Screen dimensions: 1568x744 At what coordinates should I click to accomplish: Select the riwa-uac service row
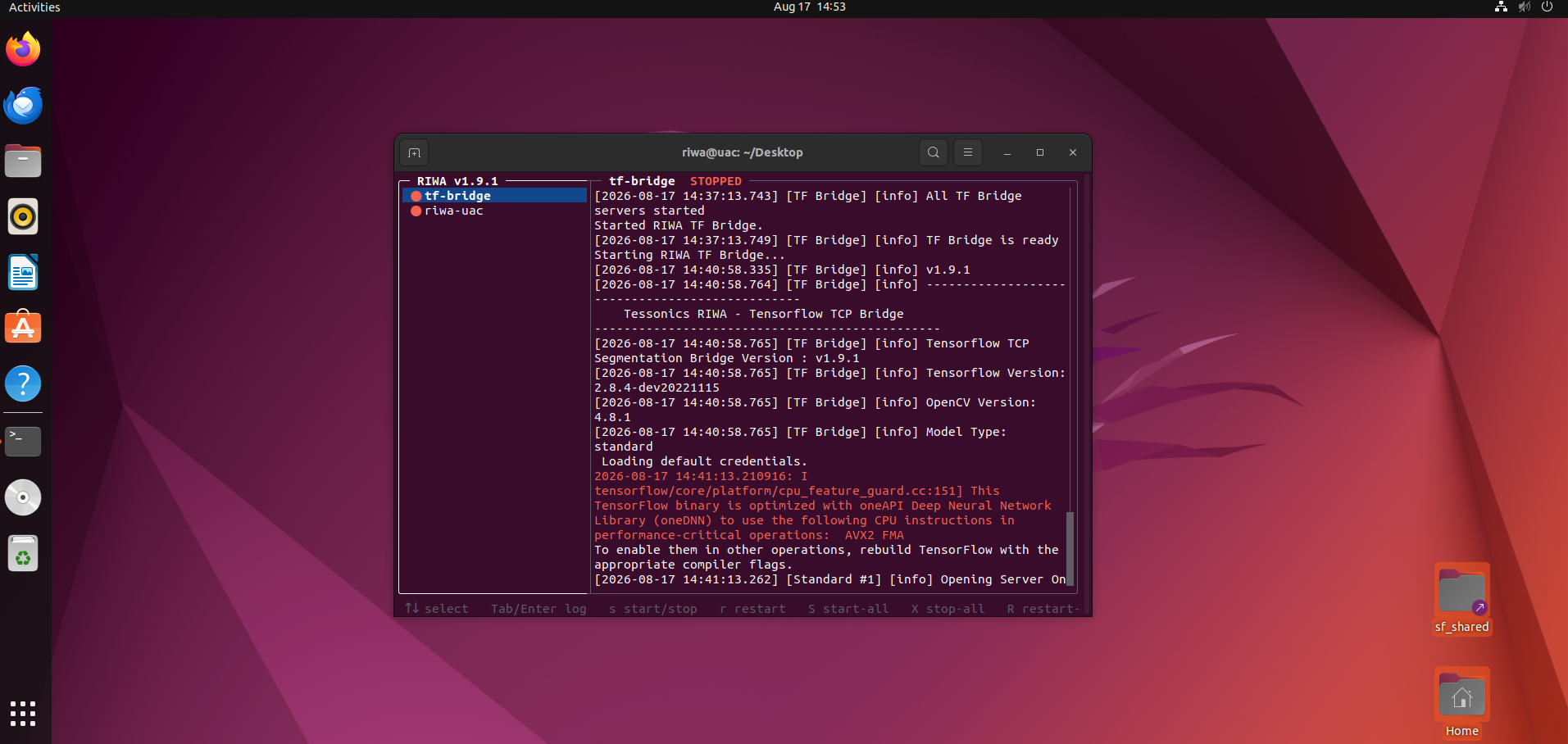point(494,211)
